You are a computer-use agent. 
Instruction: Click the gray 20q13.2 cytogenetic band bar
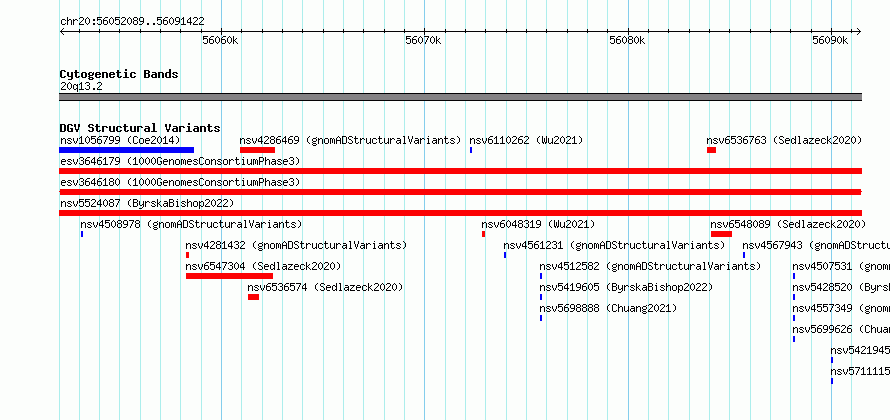(x=460, y=97)
